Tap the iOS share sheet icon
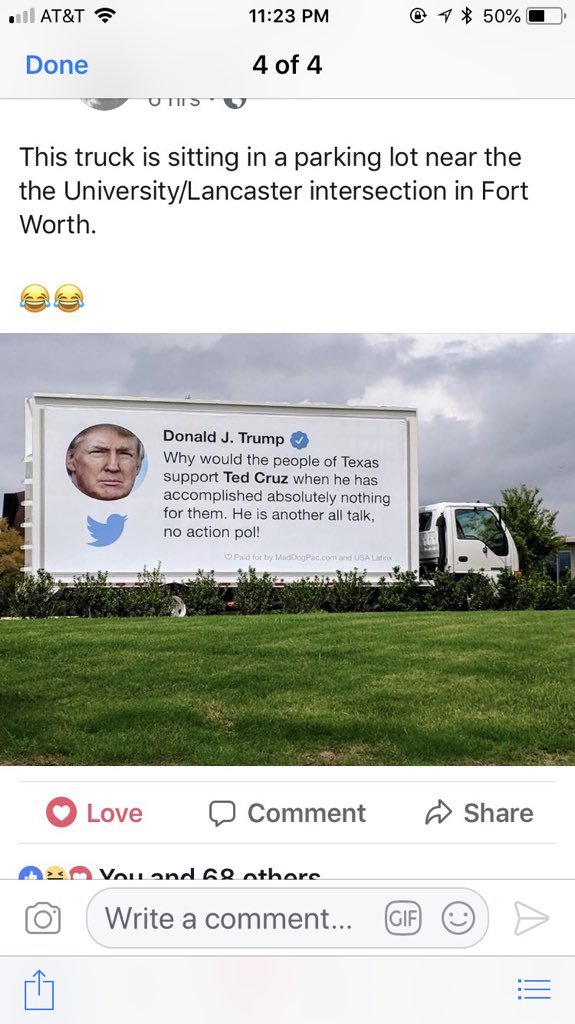Viewport: 575px width, 1024px height. [39, 989]
